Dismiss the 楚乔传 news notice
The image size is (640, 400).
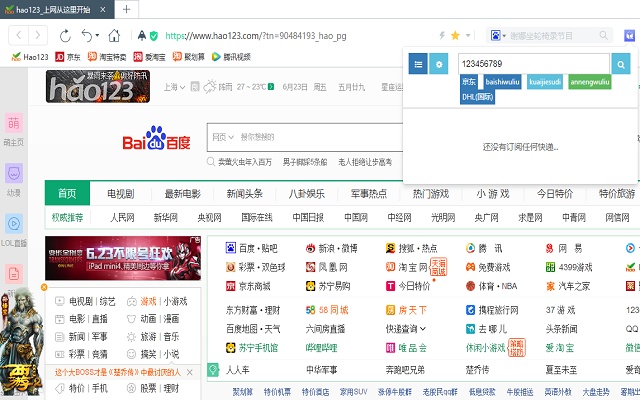coord(190,372)
